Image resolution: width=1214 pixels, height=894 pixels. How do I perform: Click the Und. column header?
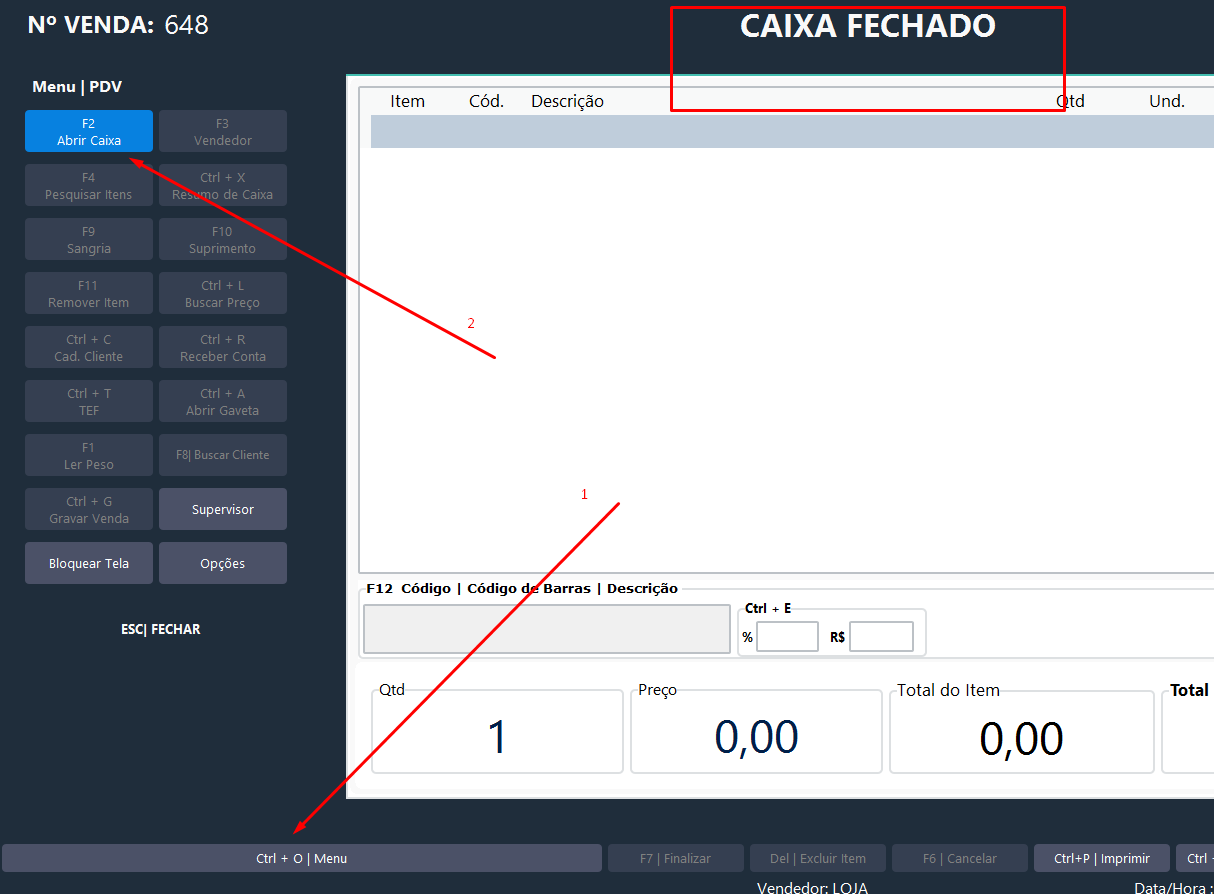click(x=1167, y=101)
